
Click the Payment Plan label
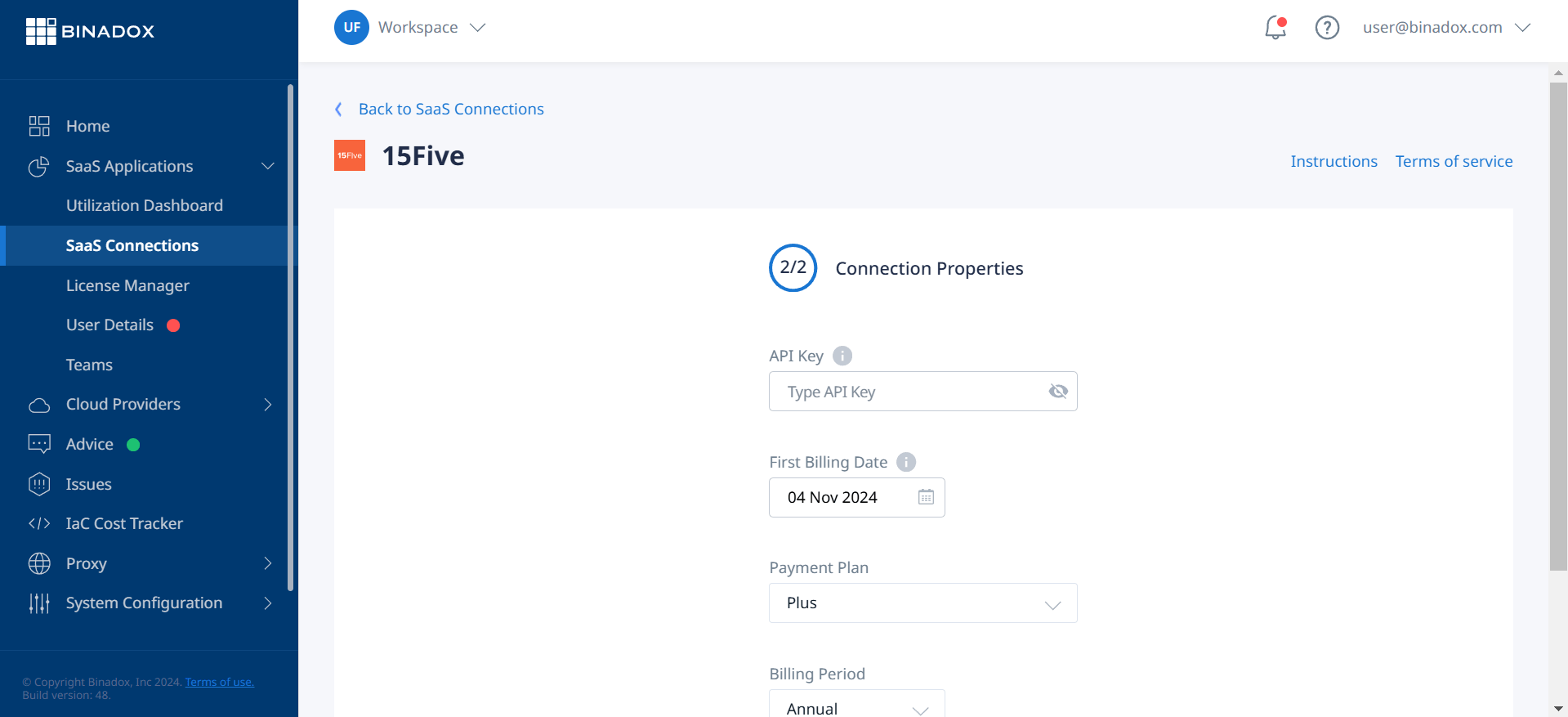pos(819,567)
